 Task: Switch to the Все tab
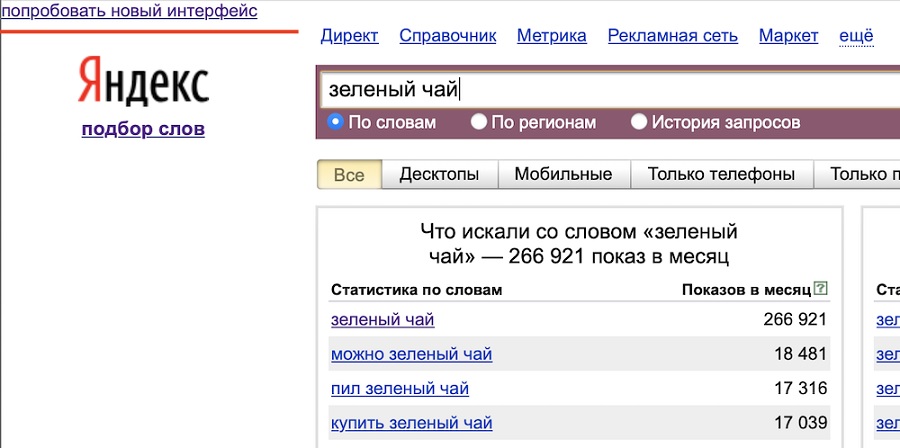[349, 174]
